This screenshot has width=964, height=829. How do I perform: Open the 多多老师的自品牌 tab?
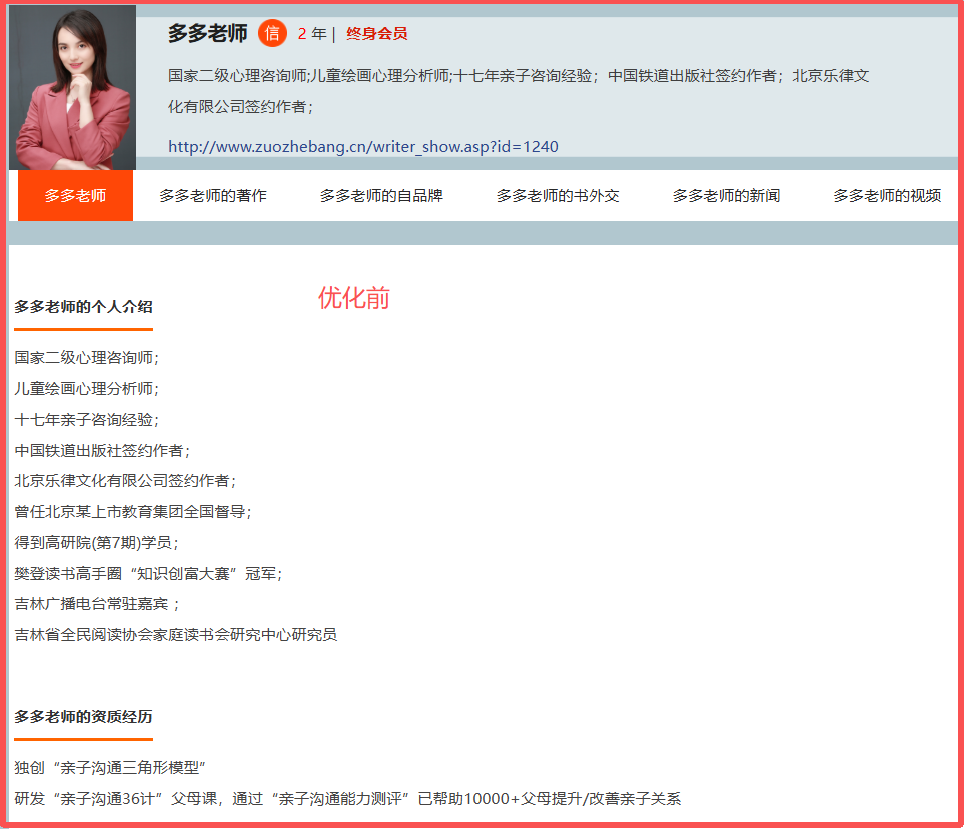click(381, 196)
